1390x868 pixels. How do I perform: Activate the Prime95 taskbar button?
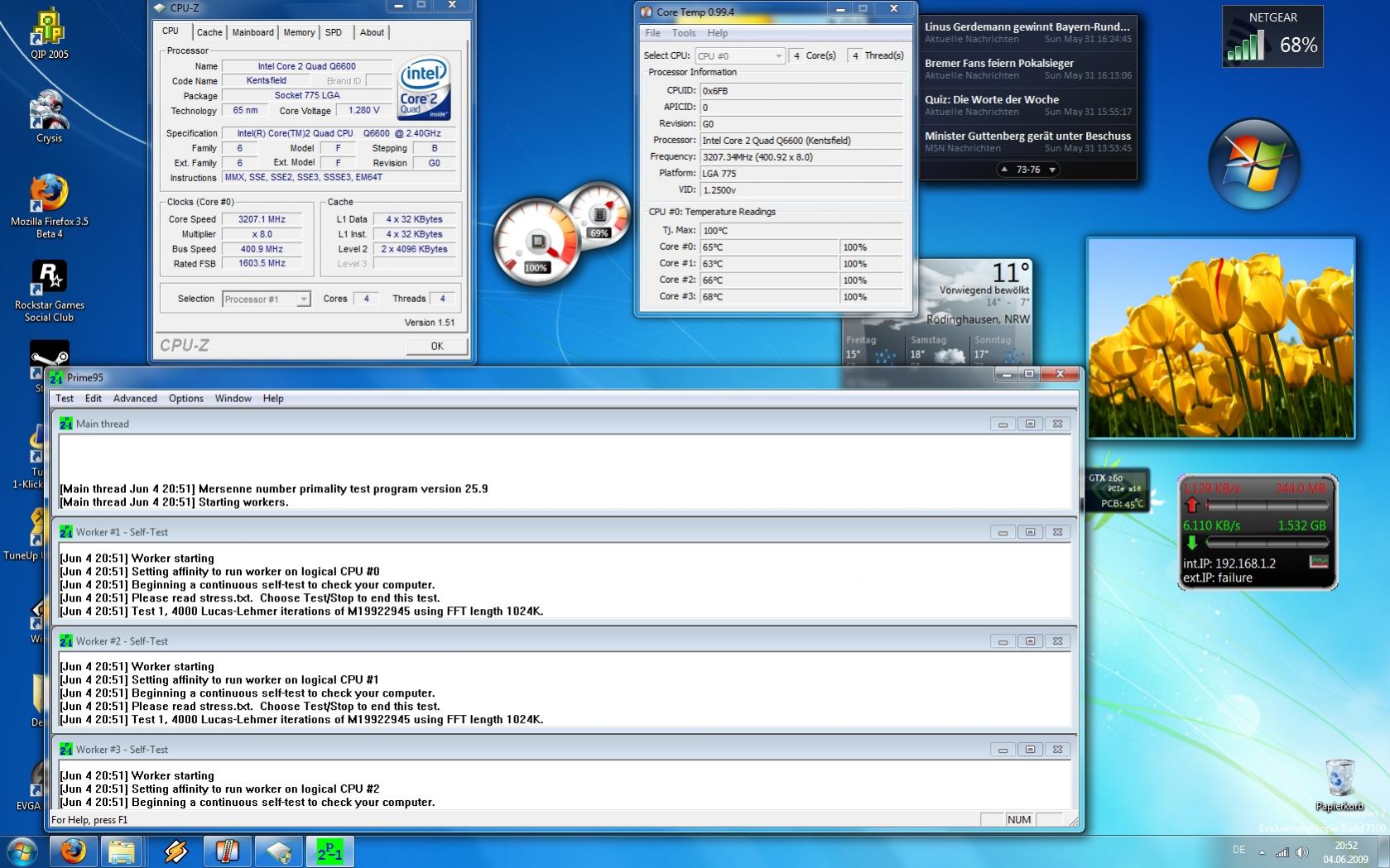329,851
